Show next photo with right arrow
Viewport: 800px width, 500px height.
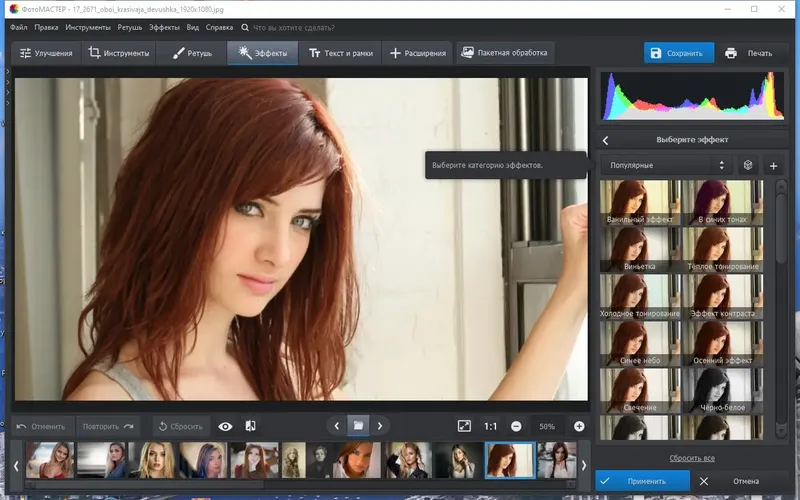pyautogui.click(x=380, y=426)
